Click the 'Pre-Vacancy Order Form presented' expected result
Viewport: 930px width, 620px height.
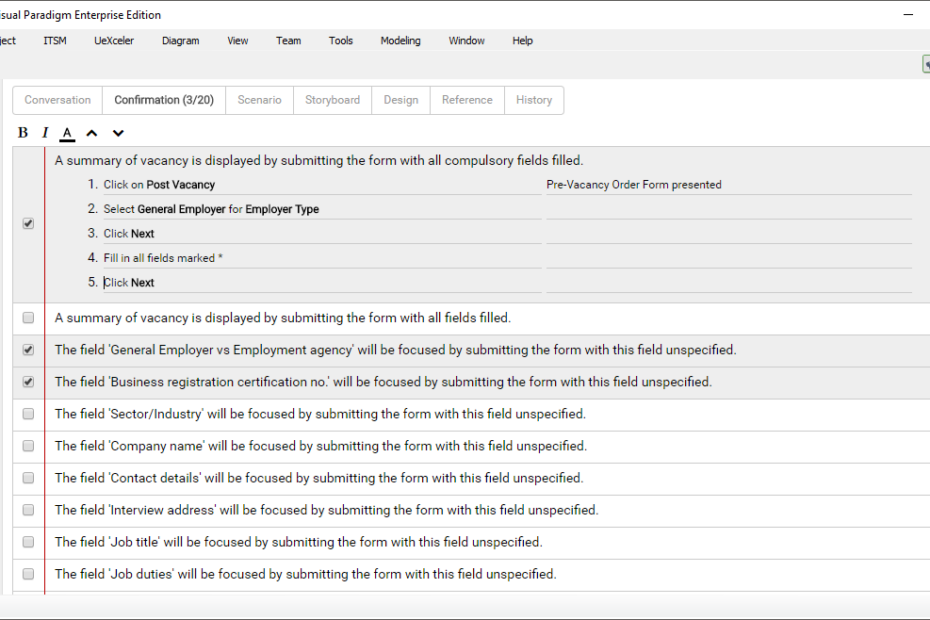(x=634, y=185)
